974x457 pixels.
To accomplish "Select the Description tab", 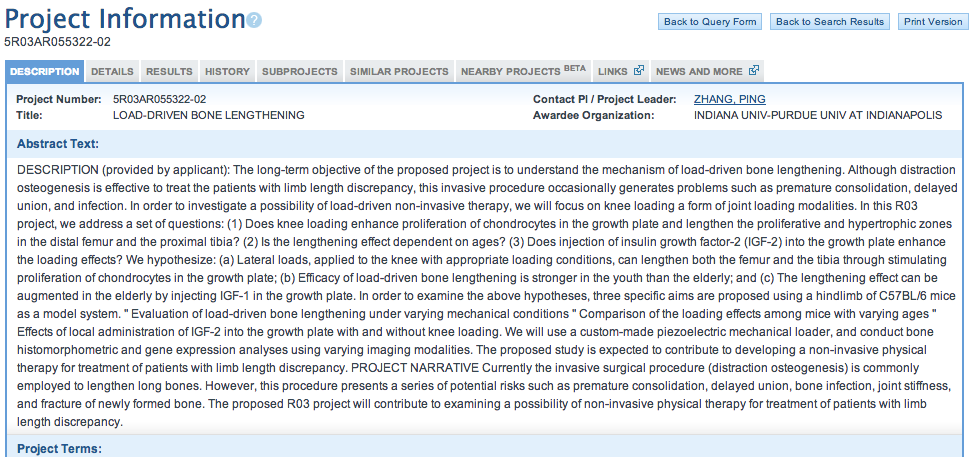I will coord(45,71).
